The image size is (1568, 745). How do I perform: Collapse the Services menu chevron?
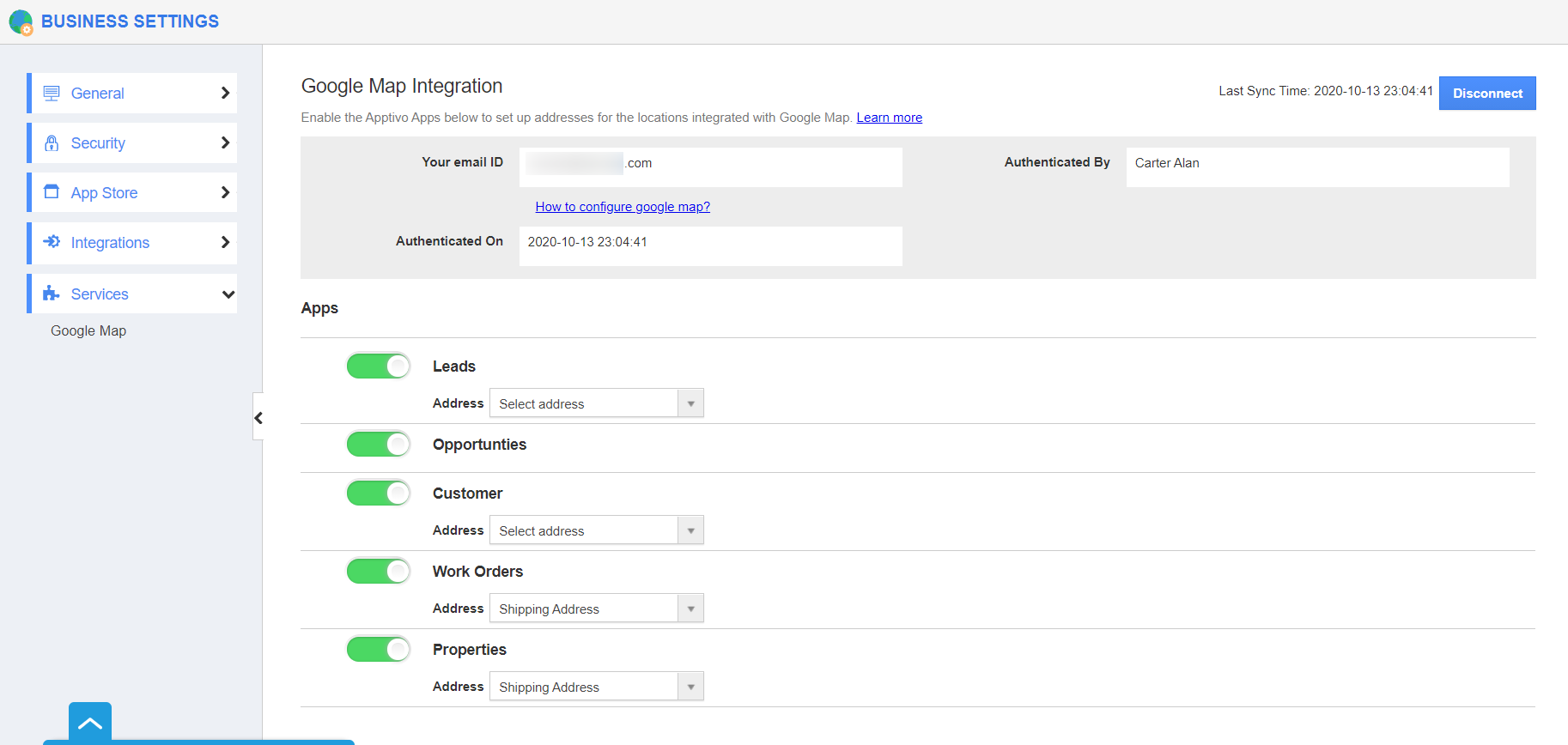point(228,294)
